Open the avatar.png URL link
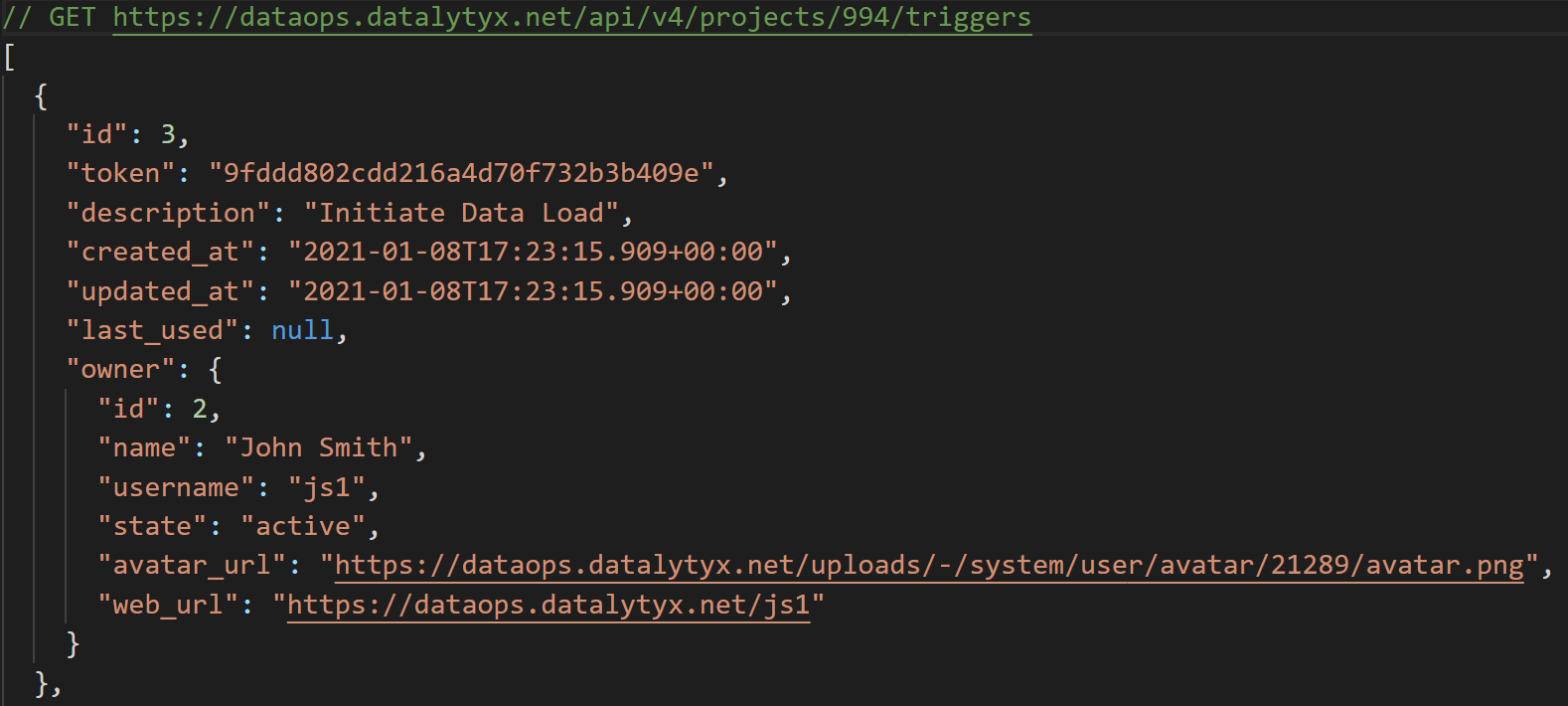Screen dimensions: 1568x706 click(x=929, y=566)
